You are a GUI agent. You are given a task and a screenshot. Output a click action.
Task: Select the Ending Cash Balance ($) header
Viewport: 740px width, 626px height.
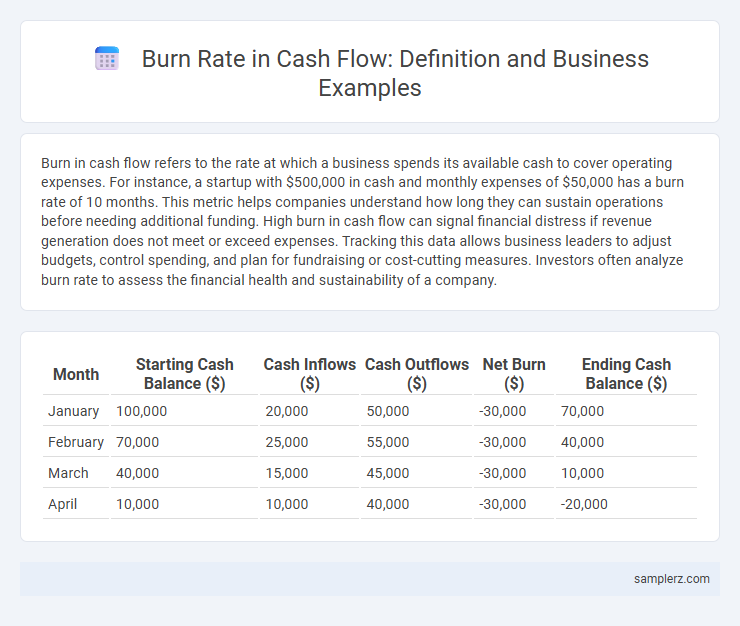click(626, 374)
